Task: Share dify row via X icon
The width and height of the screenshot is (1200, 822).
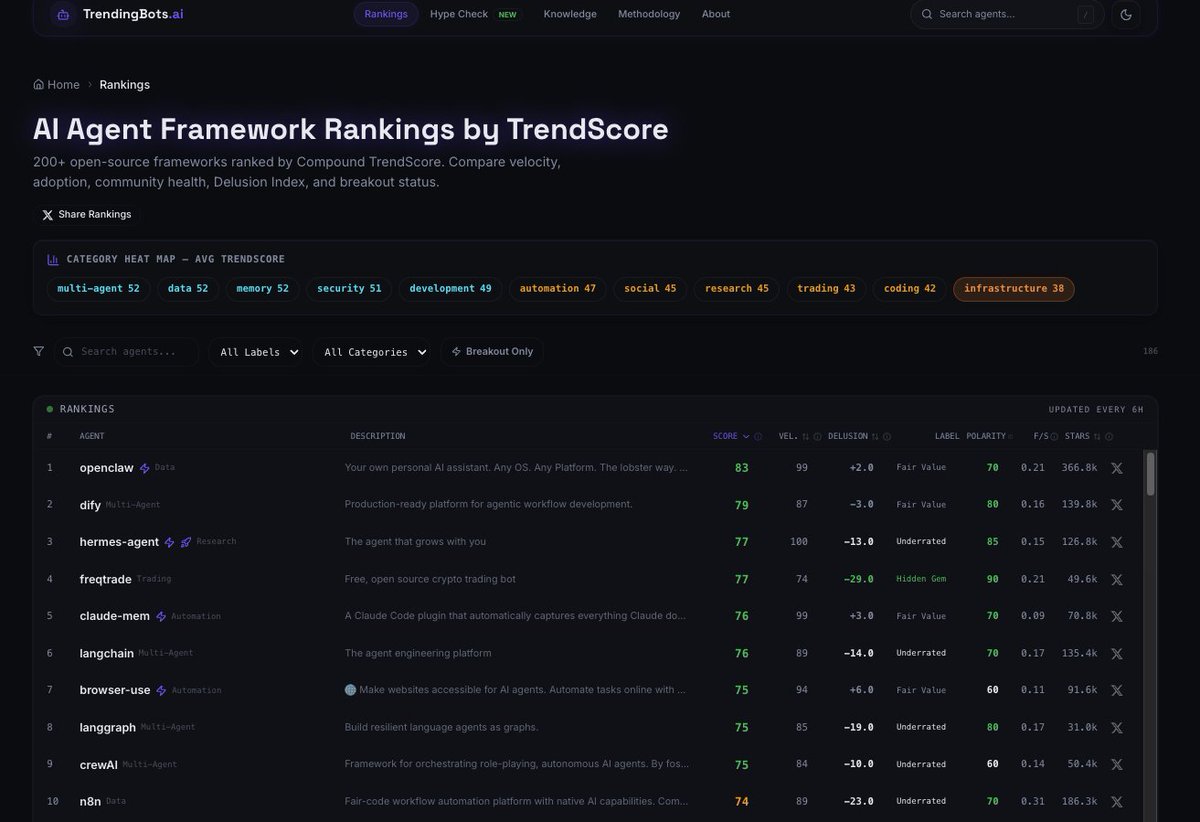Action: [1117, 505]
